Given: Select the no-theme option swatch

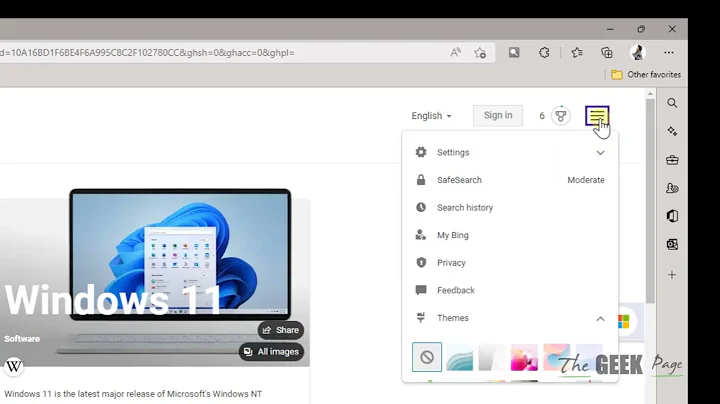Looking at the screenshot, I should click(427, 357).
